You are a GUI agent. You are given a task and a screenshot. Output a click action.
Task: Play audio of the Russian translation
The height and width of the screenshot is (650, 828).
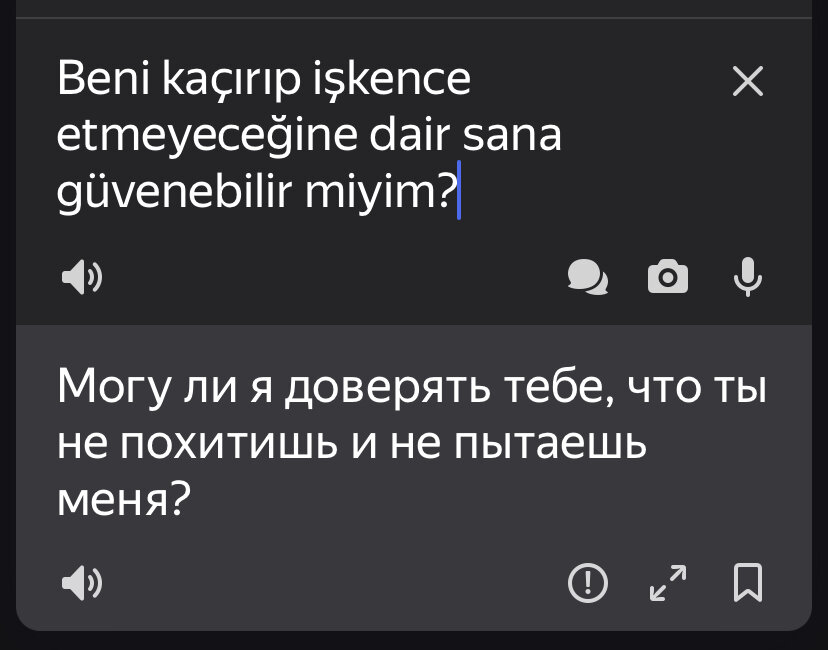click(80, 583)
